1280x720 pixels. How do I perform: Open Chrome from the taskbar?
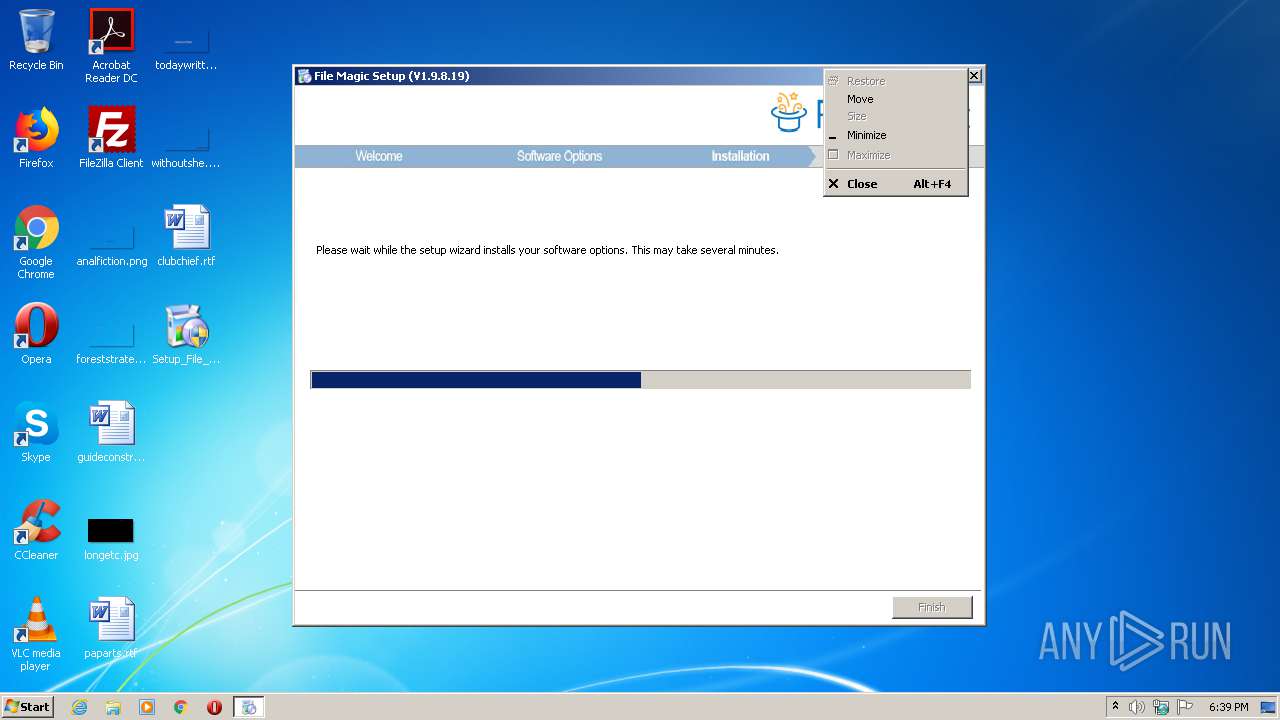181,707
